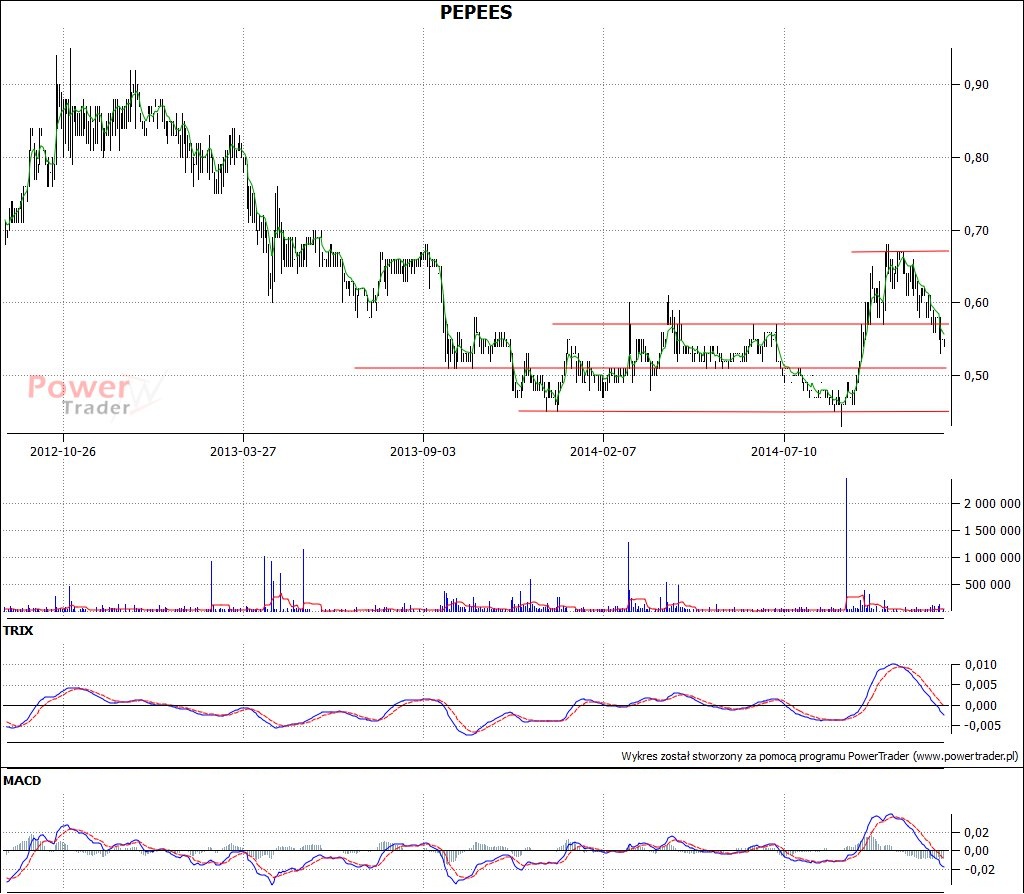Image resolution: width=1024 pixels, height=894 pixels.
Task: Click the 0,90 price axis label
Action: [976, 85]
